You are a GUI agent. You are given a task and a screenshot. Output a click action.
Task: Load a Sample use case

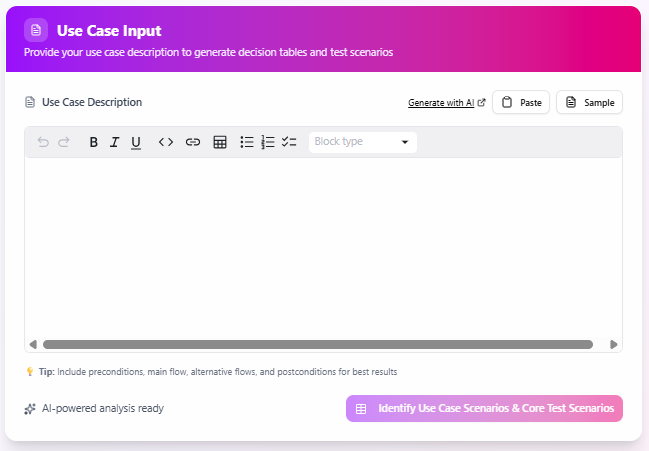click(589, 102)
